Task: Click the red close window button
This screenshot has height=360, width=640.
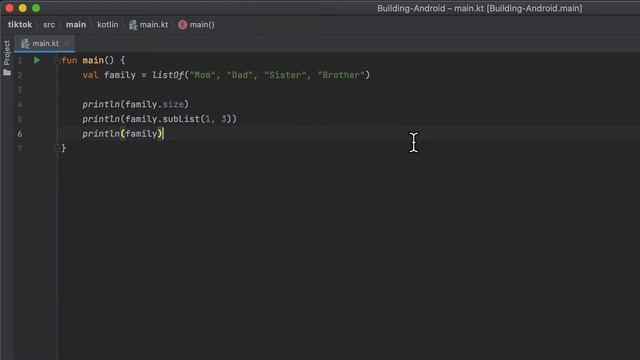Action: click(9, 8)
